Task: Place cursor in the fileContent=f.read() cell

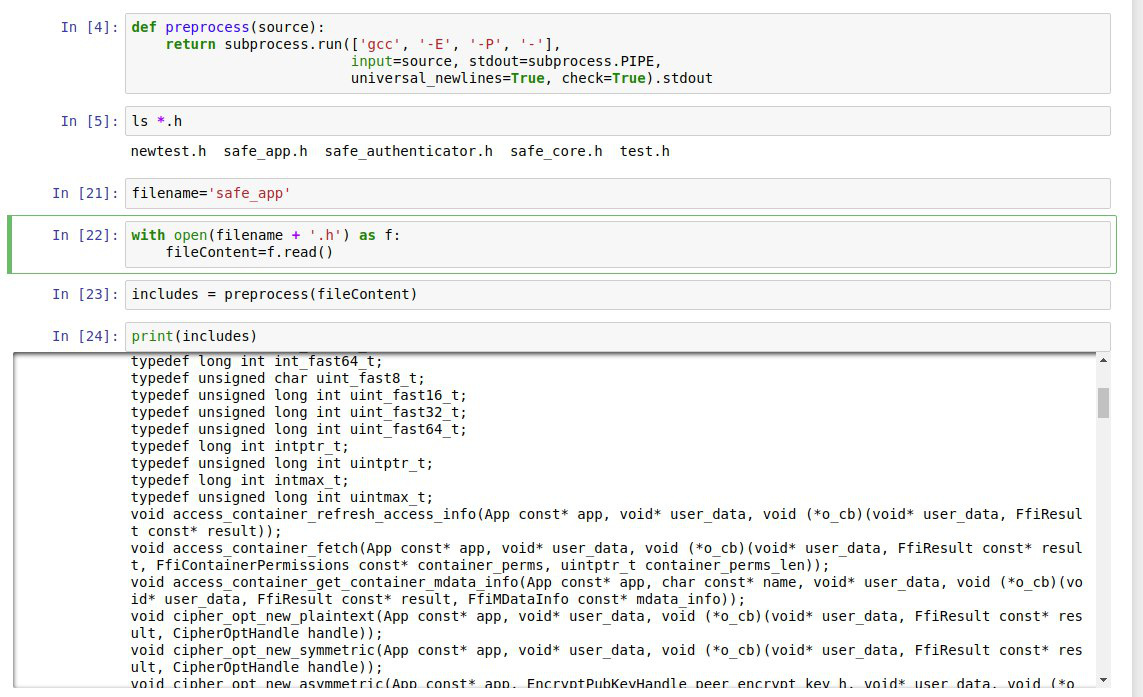Action: 617,244
